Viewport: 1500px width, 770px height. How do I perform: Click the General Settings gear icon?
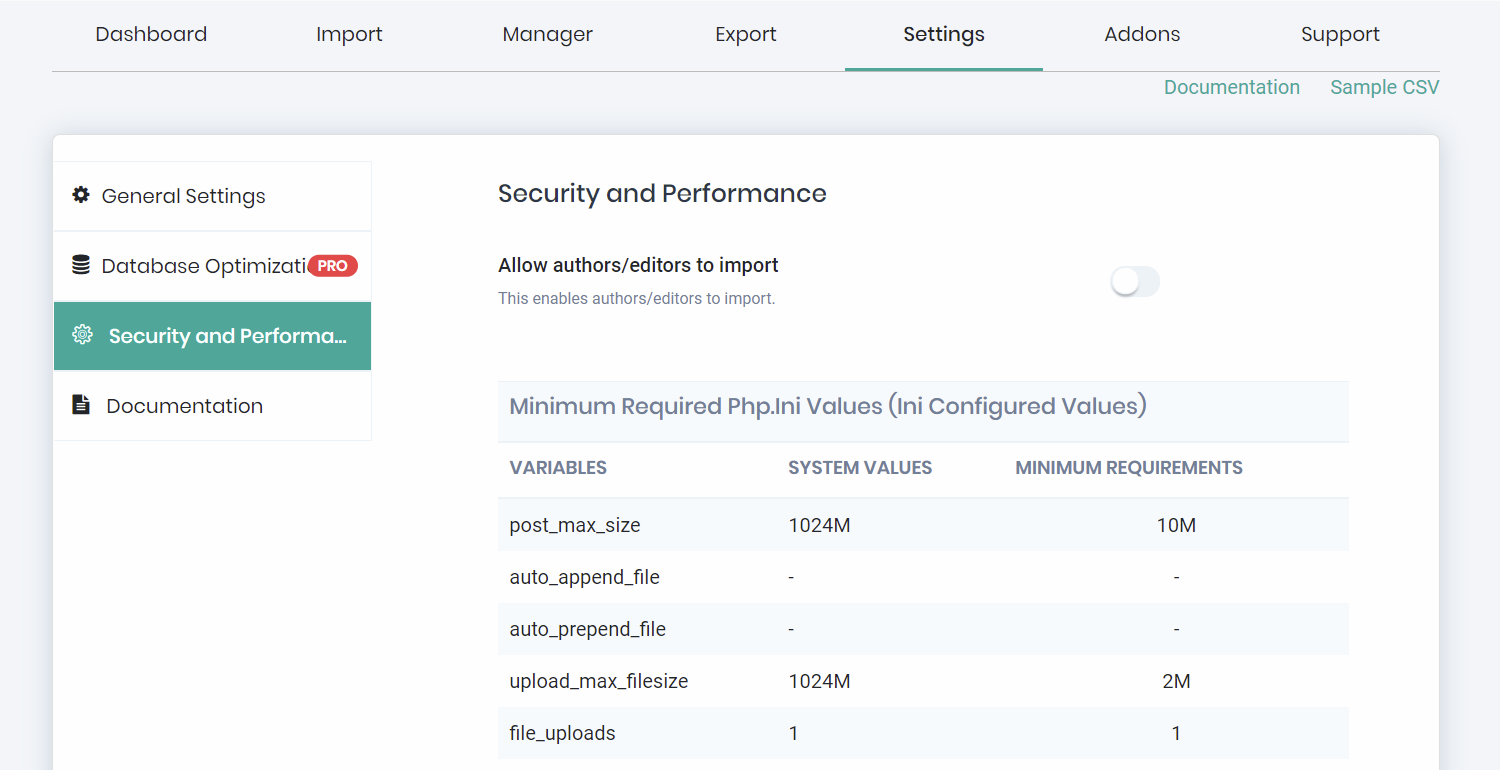[x=81, y=195]
